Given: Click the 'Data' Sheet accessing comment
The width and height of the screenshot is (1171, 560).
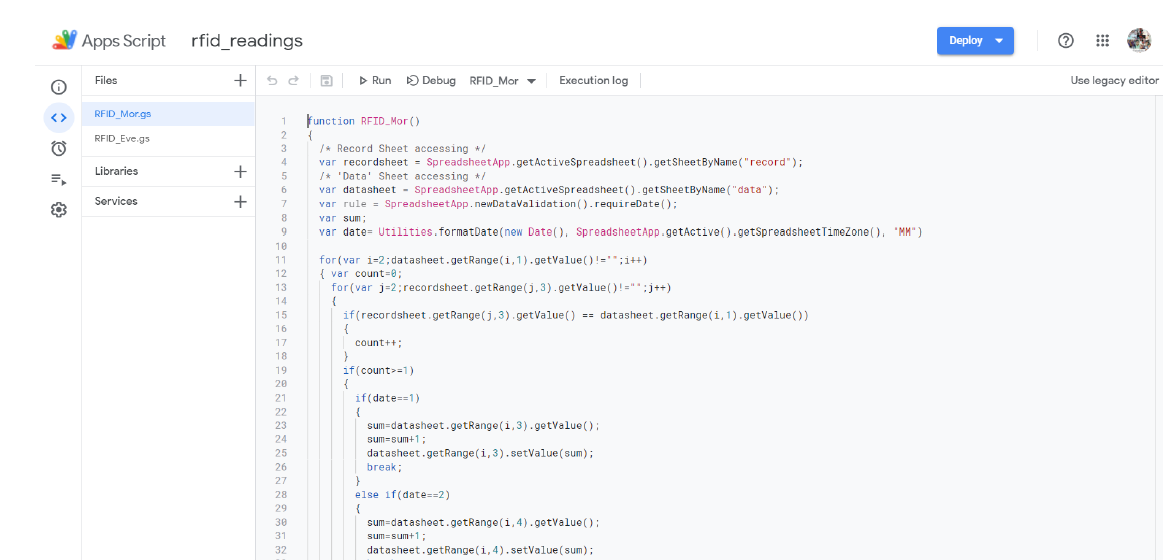Looking at the screenshot, I should (403, 176).
